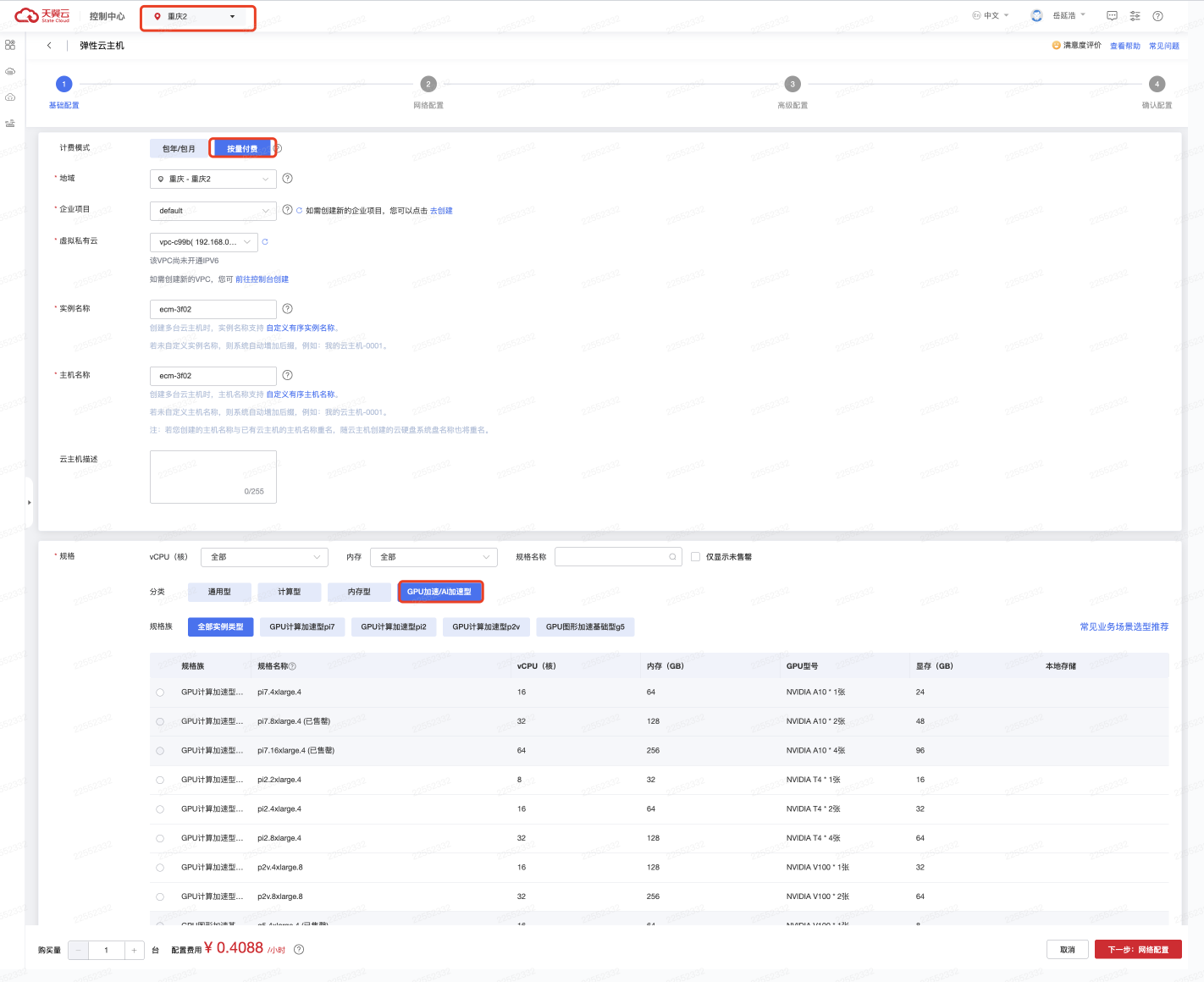Open the vCPU 全部 dropdown
The image size is (1204, 982).
tap(264, 557)
